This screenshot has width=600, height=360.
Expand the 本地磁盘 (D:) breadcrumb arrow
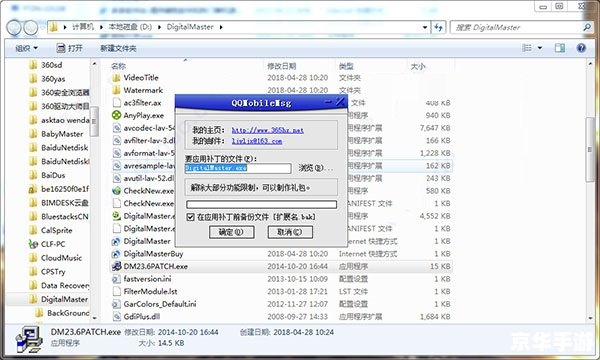[x=159, y=27]
